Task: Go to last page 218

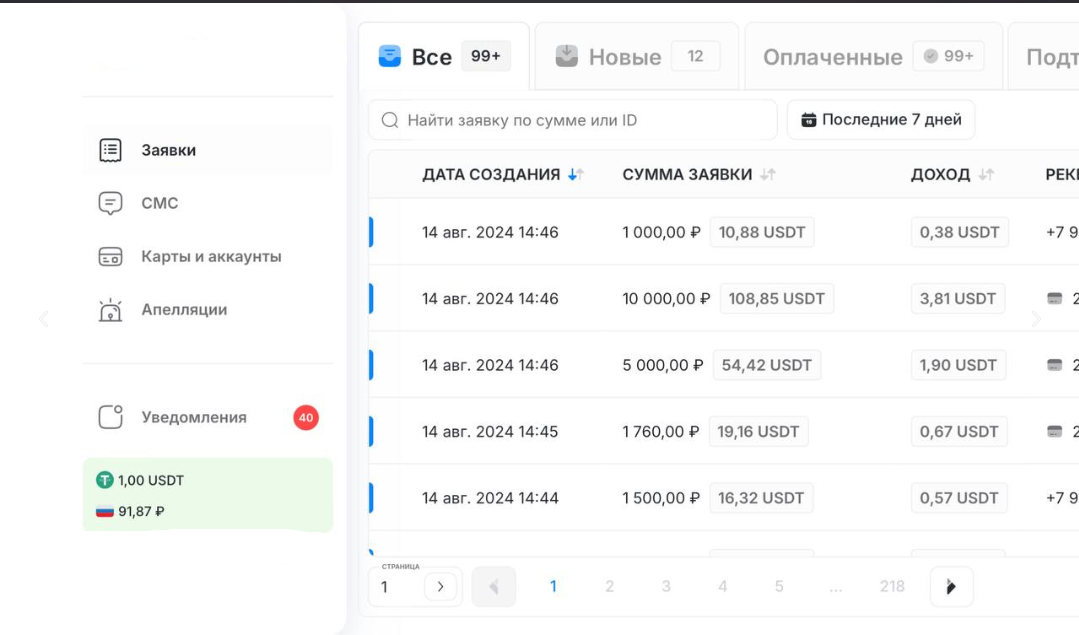Action: pos(892,586)
